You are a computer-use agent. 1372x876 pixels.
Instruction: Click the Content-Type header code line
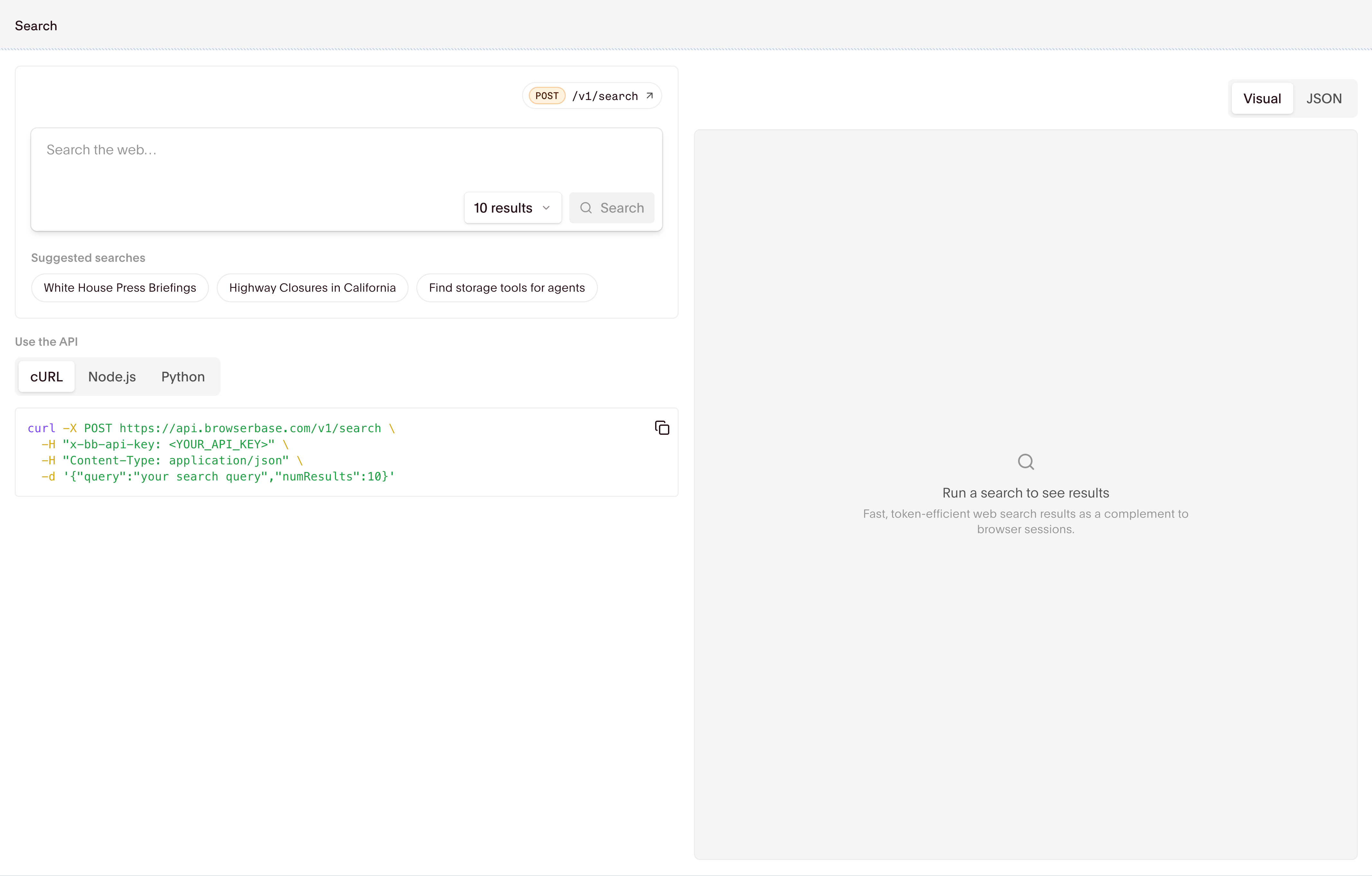point(172,460)
